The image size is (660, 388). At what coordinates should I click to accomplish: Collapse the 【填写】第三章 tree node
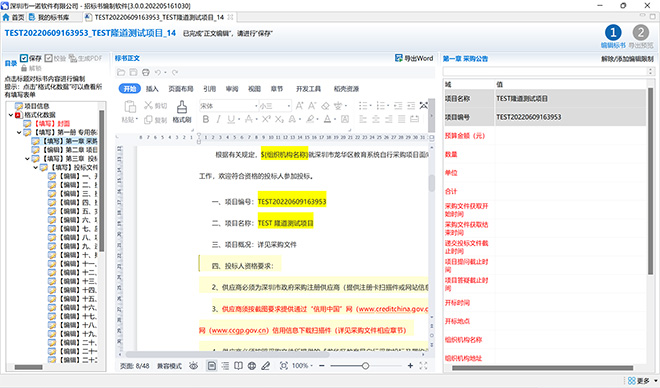(27, 159)
